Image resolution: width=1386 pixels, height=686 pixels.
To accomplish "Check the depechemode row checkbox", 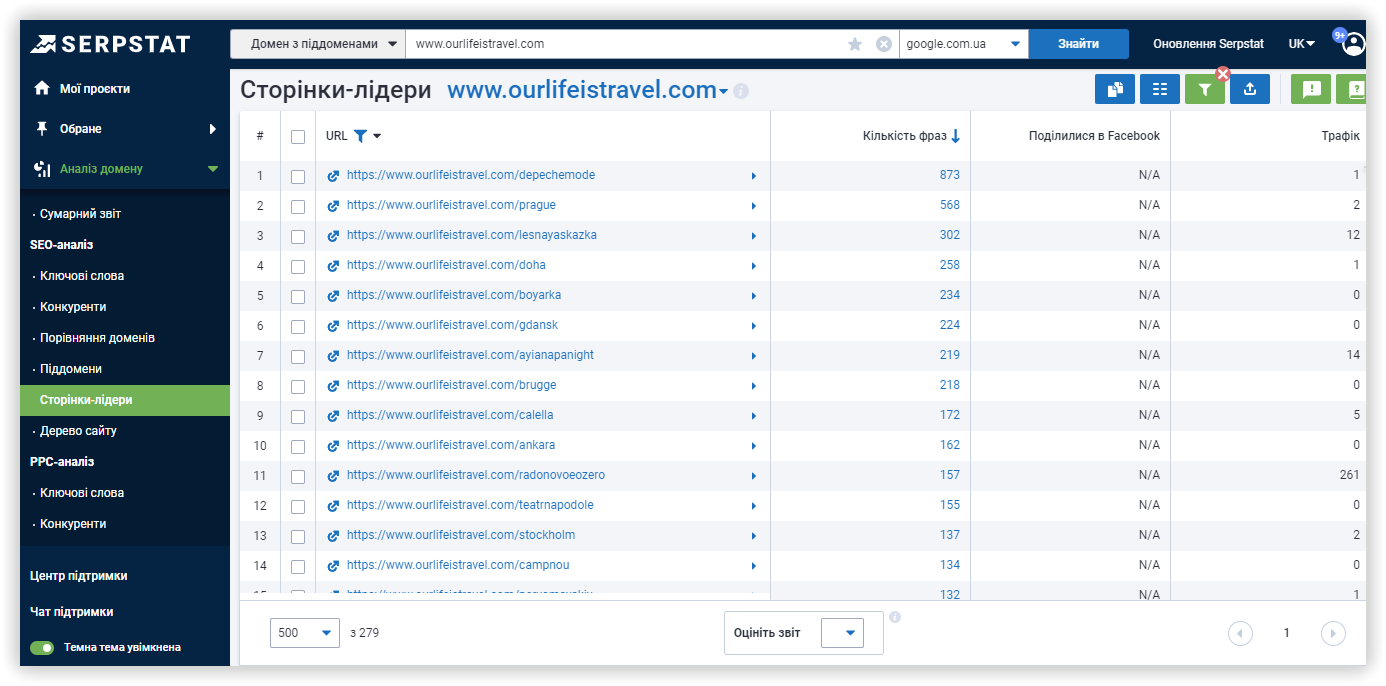I will tap(298, 177).
